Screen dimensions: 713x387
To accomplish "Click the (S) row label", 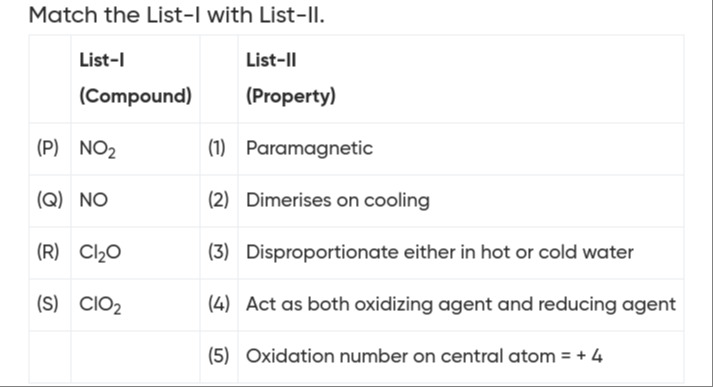I will pos(47,304).
